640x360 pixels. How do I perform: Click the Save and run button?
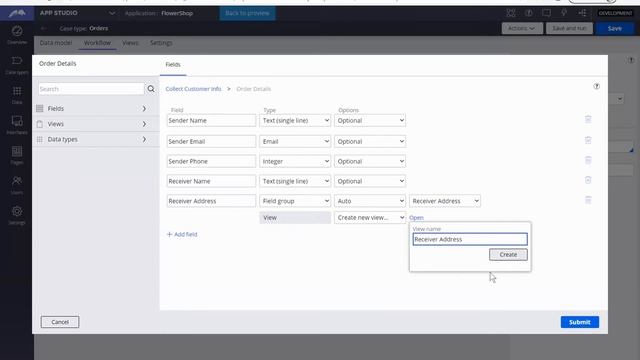[569, 28]
